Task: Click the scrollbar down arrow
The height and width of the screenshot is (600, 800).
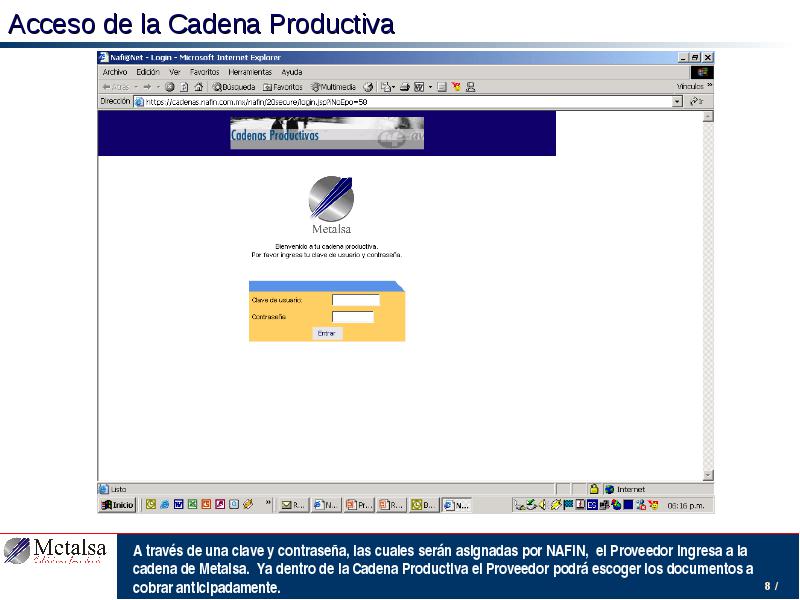Action: click(708, 475)
